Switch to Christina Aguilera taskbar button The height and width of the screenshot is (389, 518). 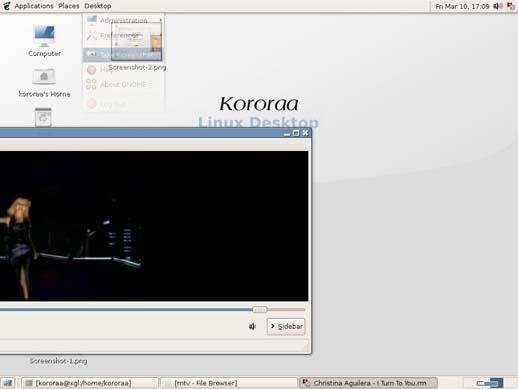(x=368, y=383)
